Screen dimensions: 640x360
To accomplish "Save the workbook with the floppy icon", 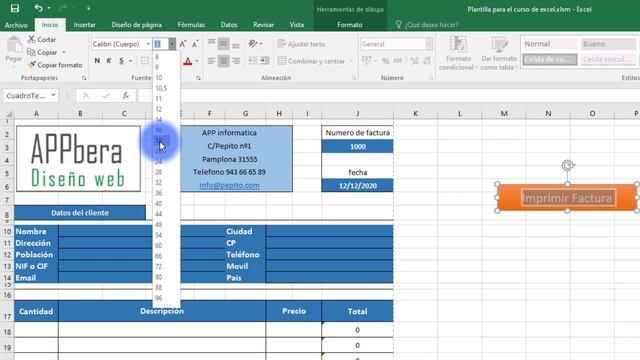I will (15, 8).
